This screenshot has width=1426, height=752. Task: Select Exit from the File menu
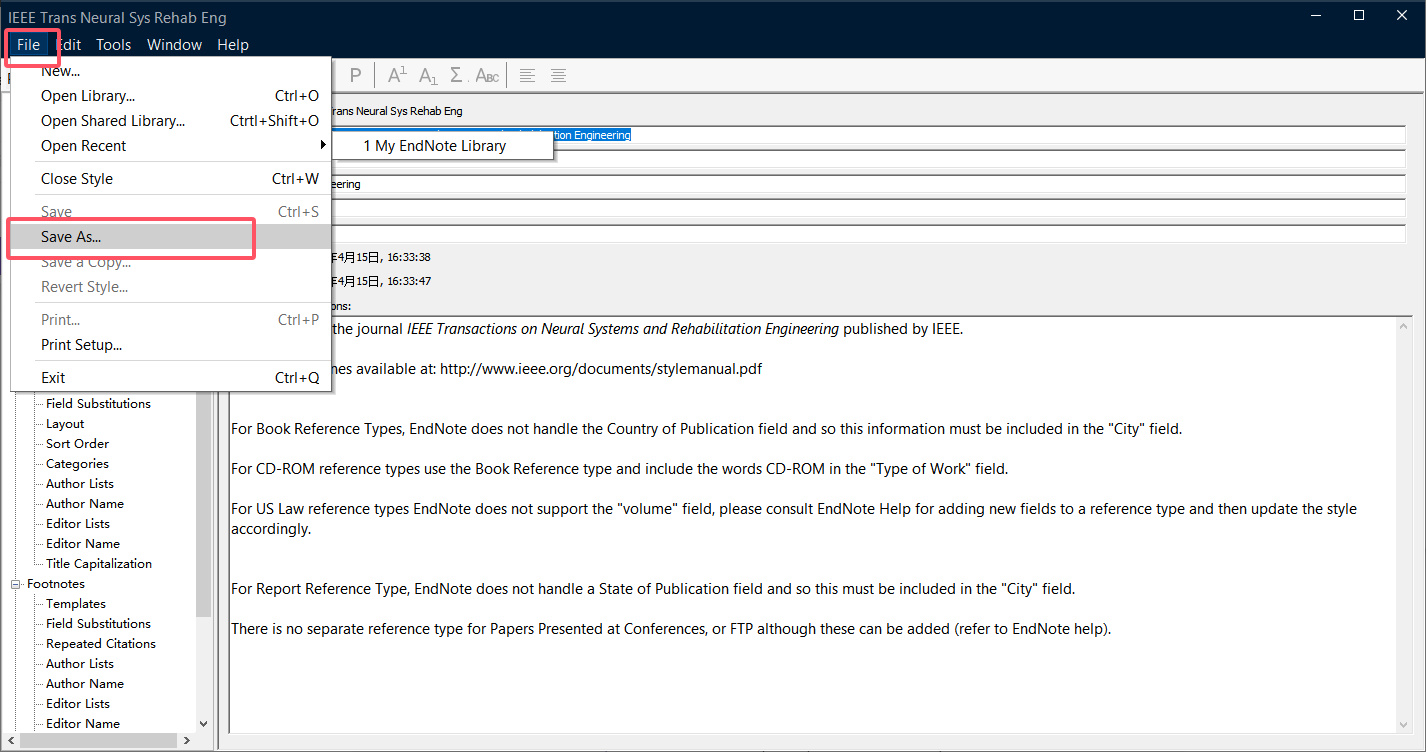click(170, 378)
